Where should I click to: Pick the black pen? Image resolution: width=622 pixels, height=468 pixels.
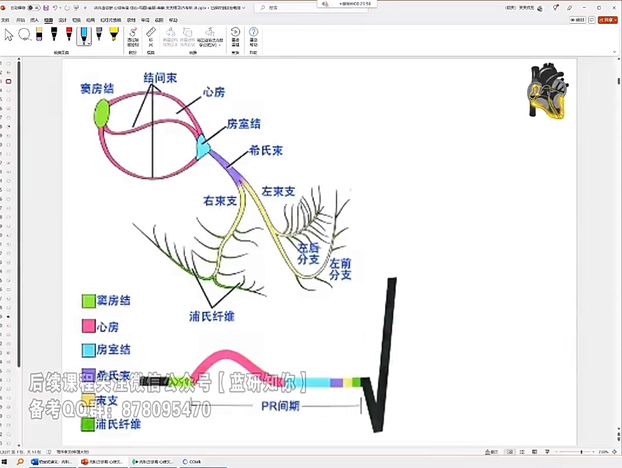[54, 35]
